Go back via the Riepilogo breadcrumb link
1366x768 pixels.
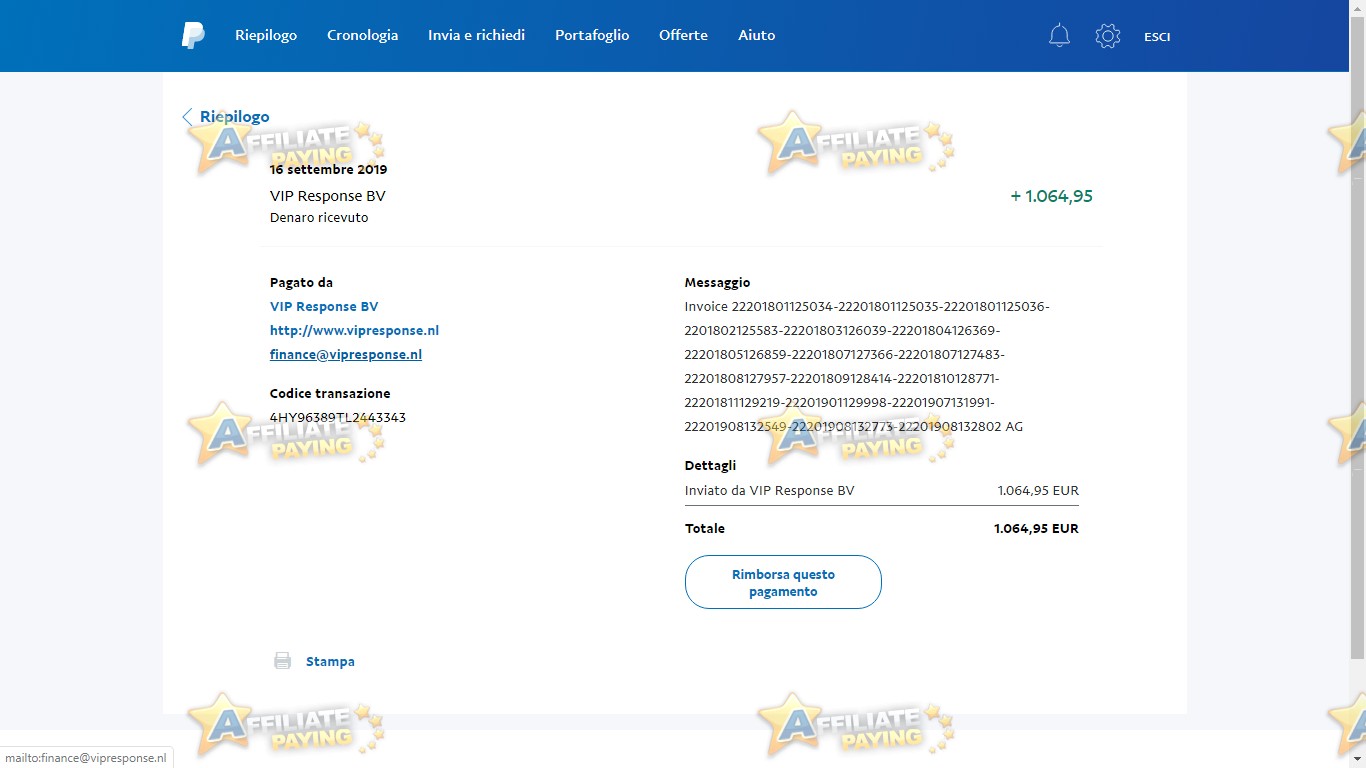coord(235,117)
